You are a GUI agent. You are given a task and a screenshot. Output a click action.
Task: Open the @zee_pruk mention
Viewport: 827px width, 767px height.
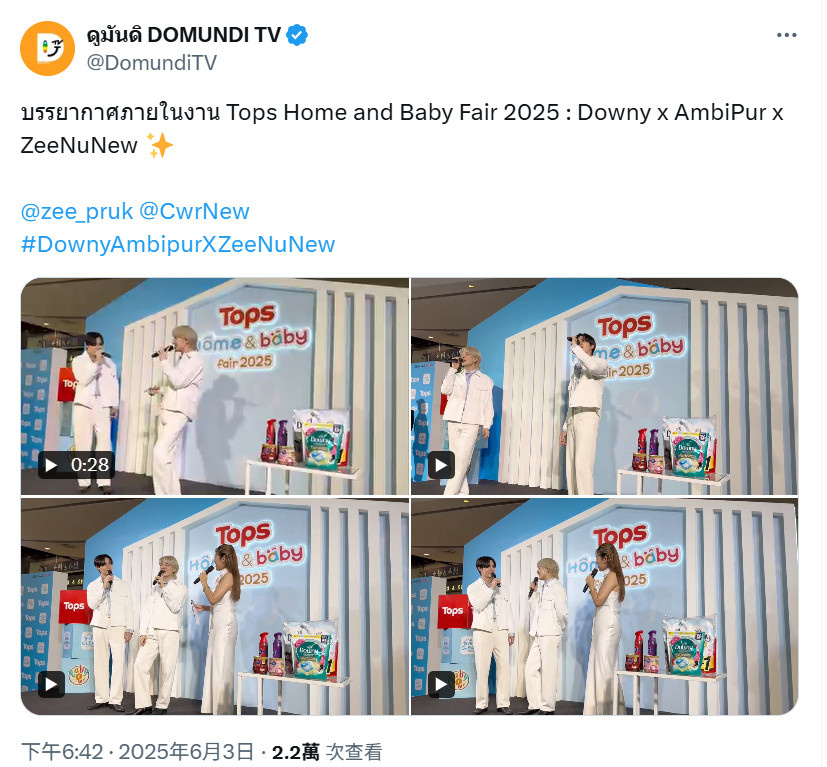pyautogui.click(x=76, y=212)
